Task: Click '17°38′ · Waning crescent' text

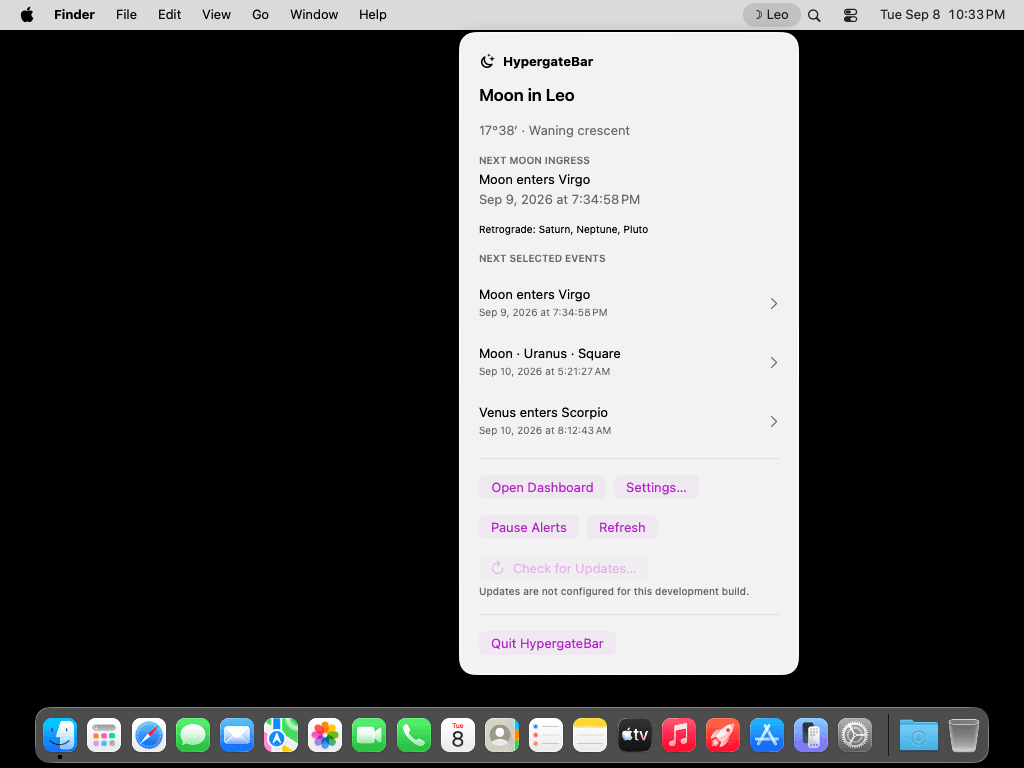Action: point(554,130)
